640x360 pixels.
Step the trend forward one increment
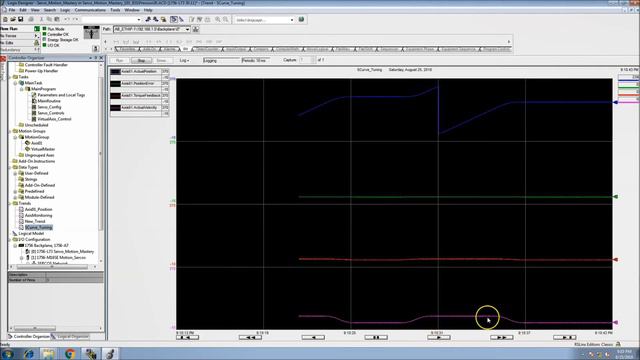click(439, 338)
